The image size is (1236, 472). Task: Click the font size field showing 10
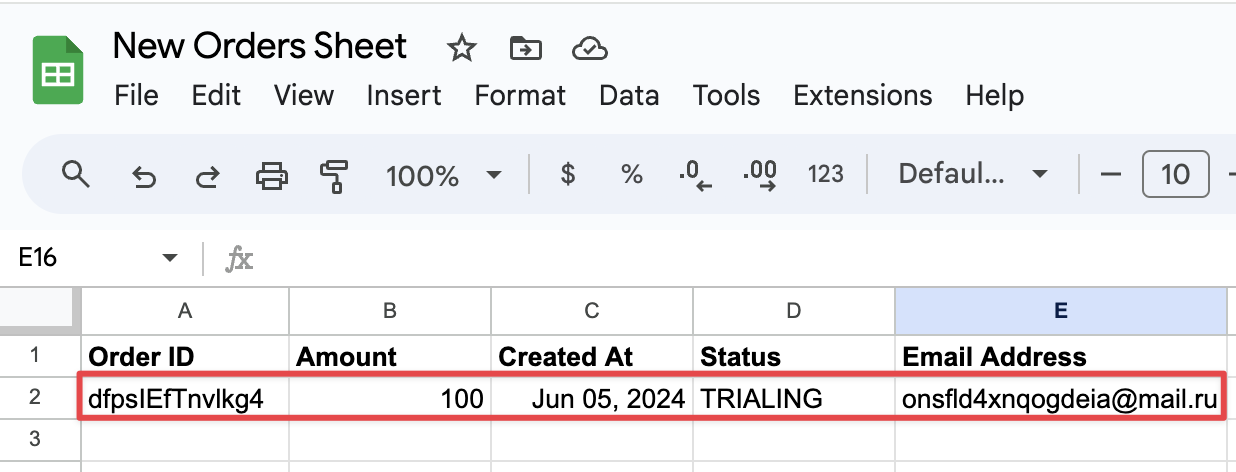[1176, 175]
